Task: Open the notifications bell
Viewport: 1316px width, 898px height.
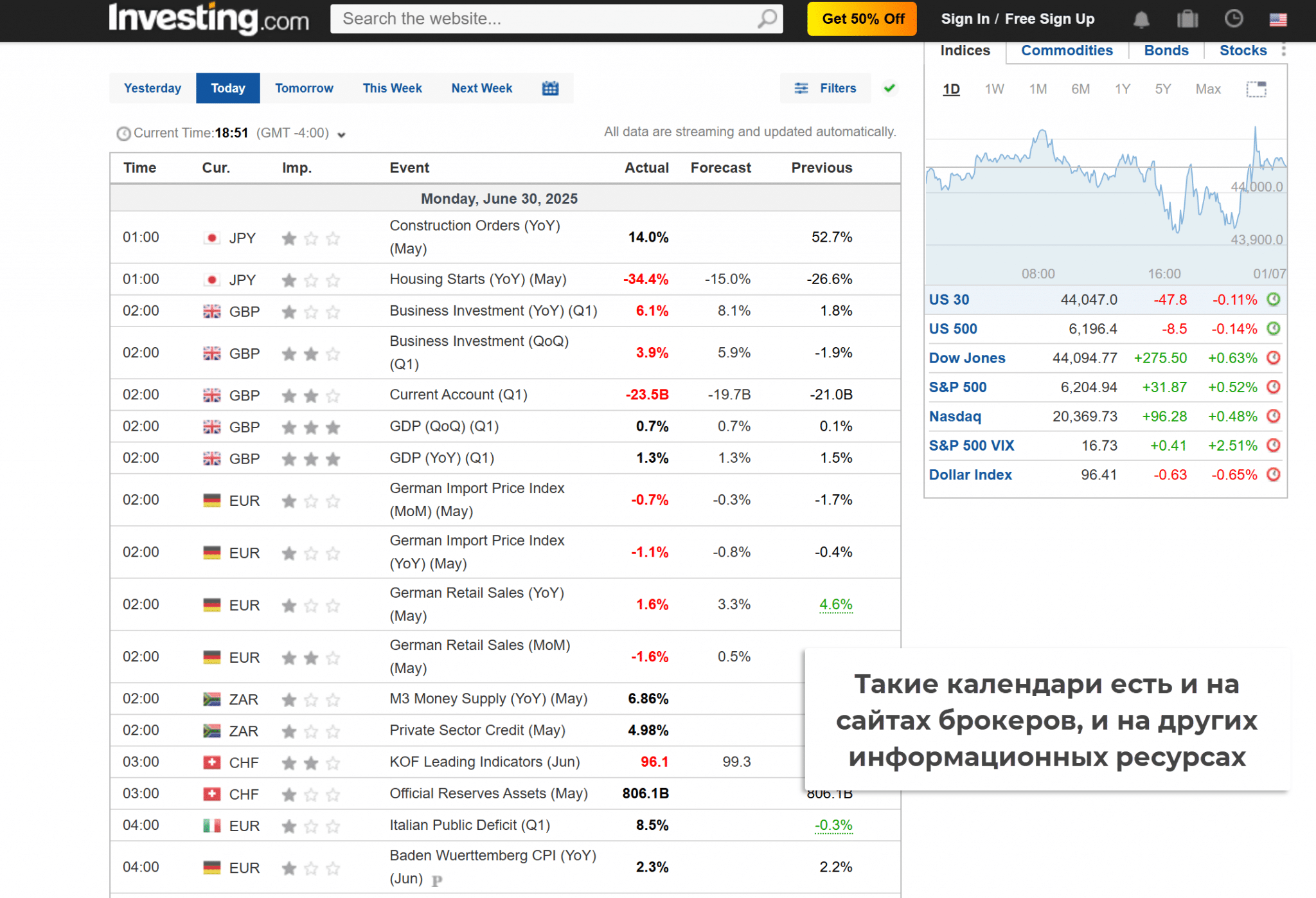Action: coord(1141,19)
